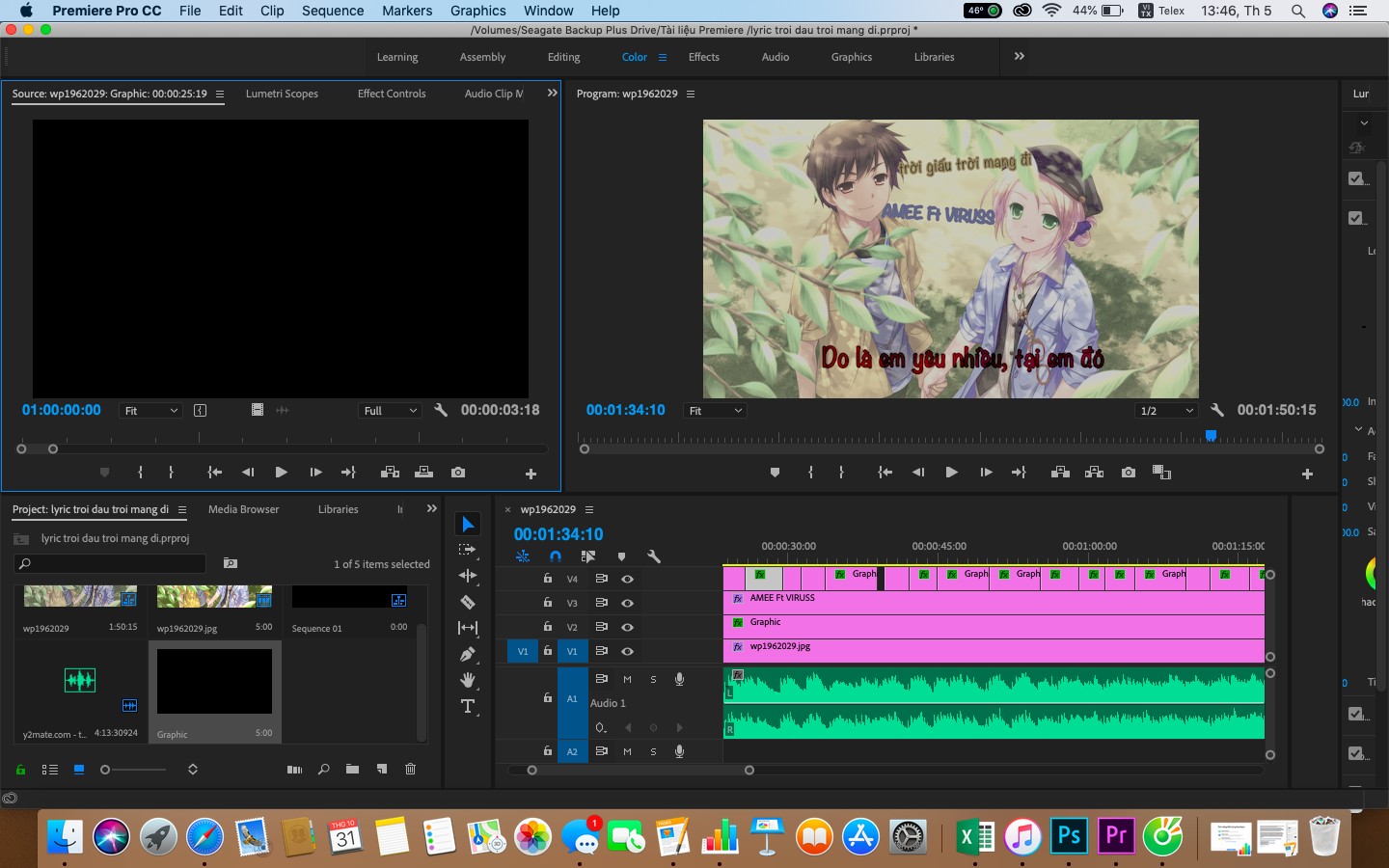The width and height of the screenshot is (1389, 868).
Task: Select the Ripple Edit tool
Action: [x=468, y=576]
